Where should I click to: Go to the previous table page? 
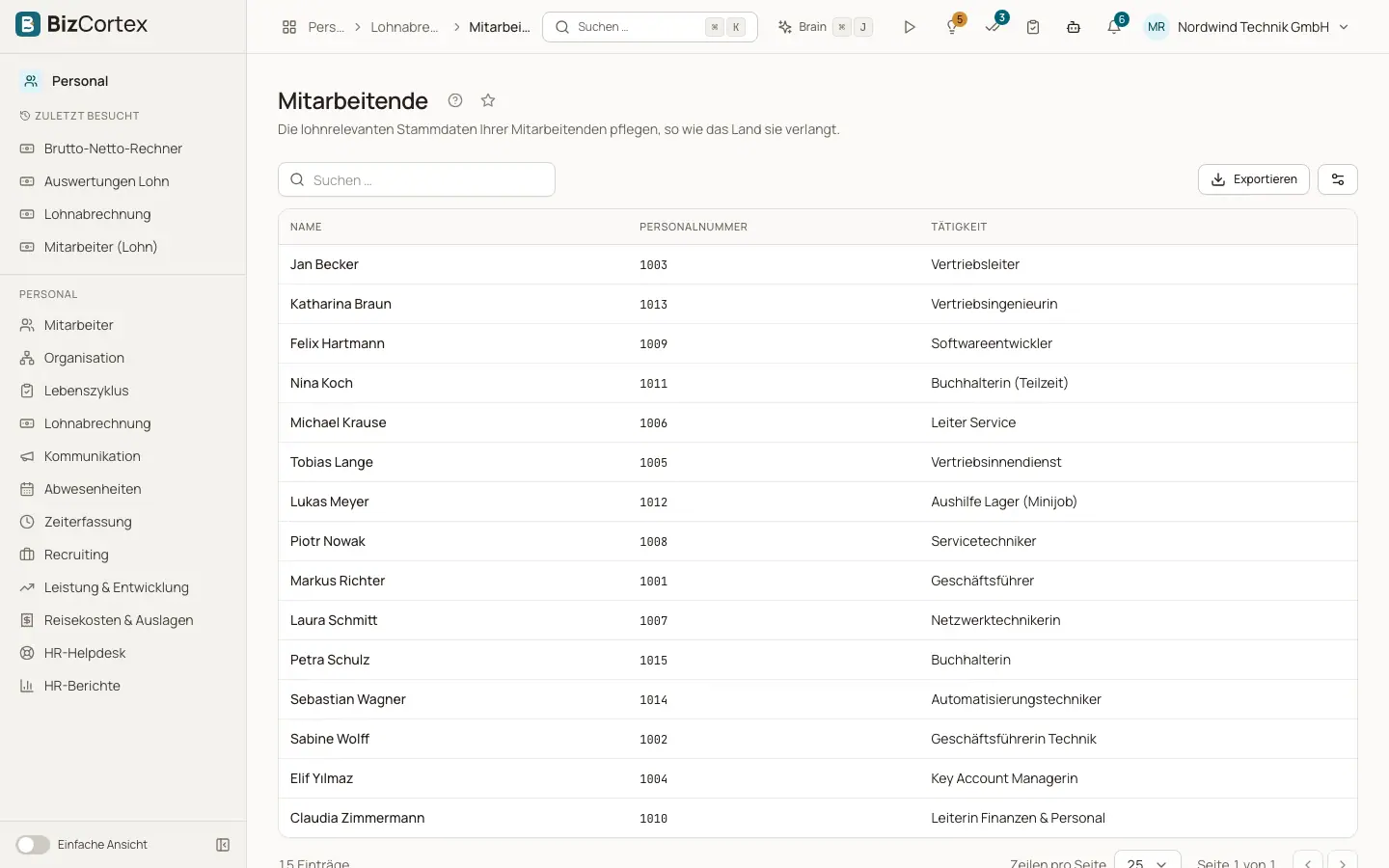point(1308,863)
